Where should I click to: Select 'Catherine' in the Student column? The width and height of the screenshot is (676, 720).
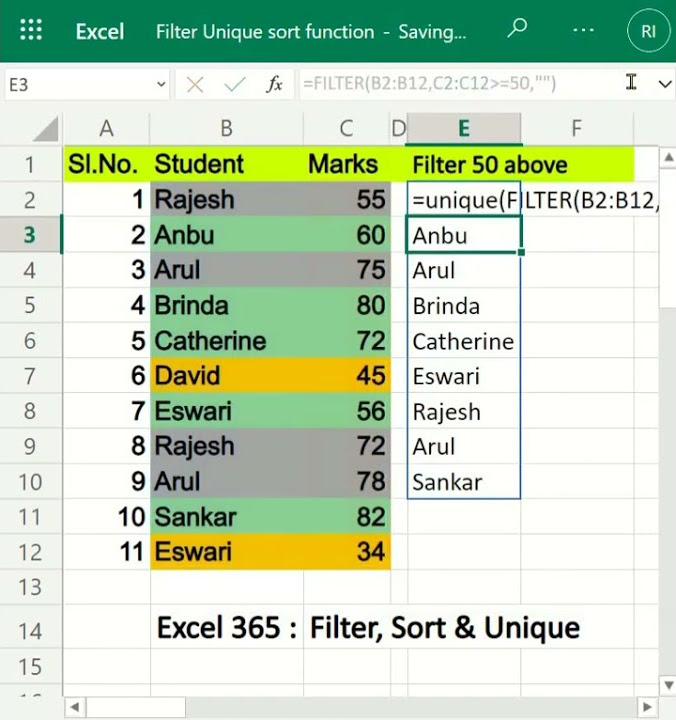[226, 341]
